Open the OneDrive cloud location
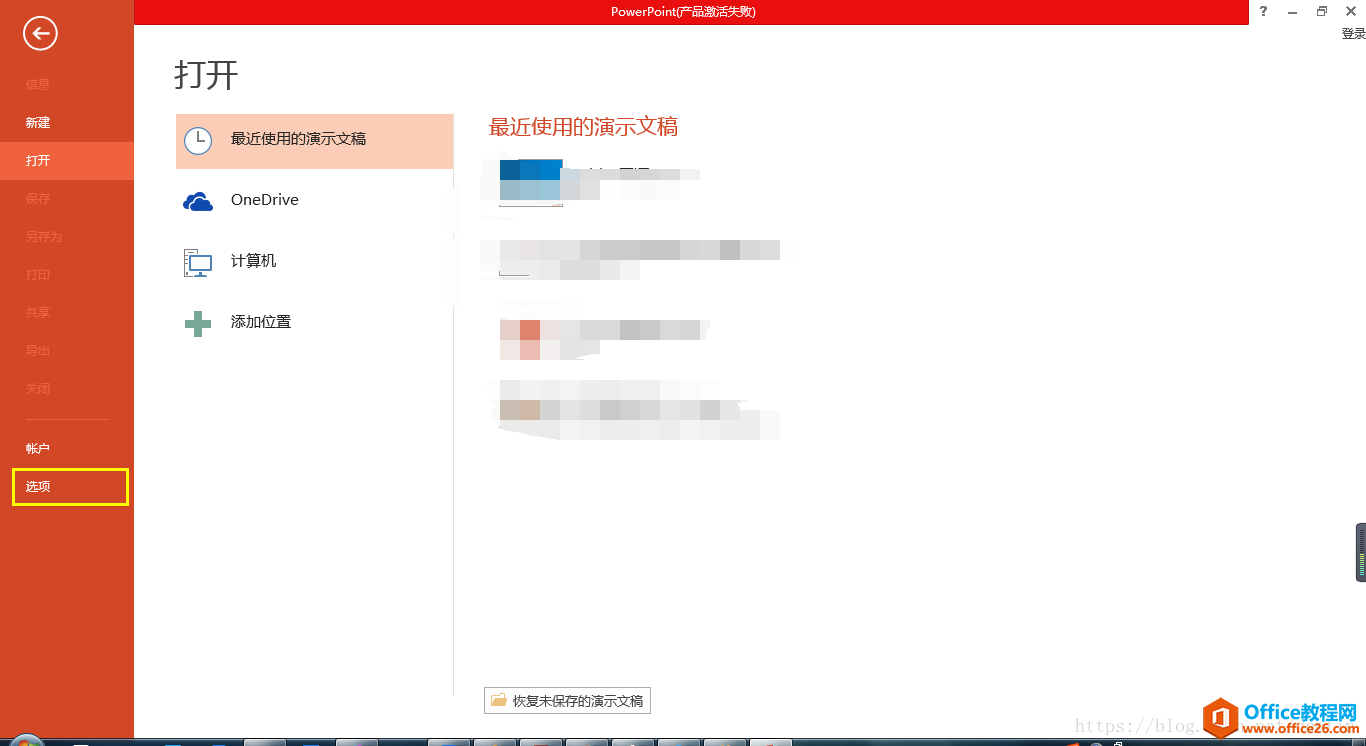 [x=266, y=199]
